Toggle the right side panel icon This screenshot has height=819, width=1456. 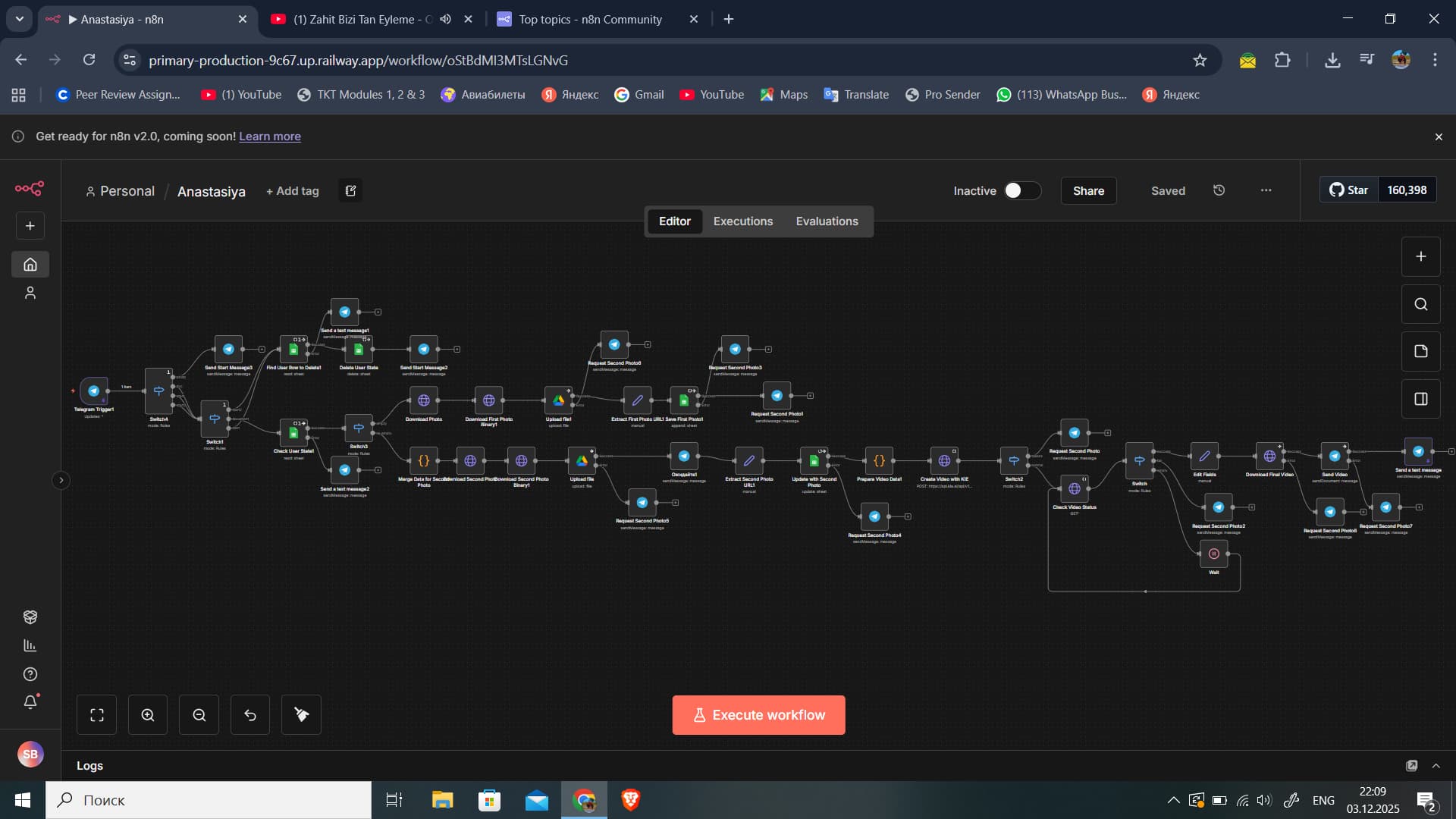click(x=1420, y=399)
